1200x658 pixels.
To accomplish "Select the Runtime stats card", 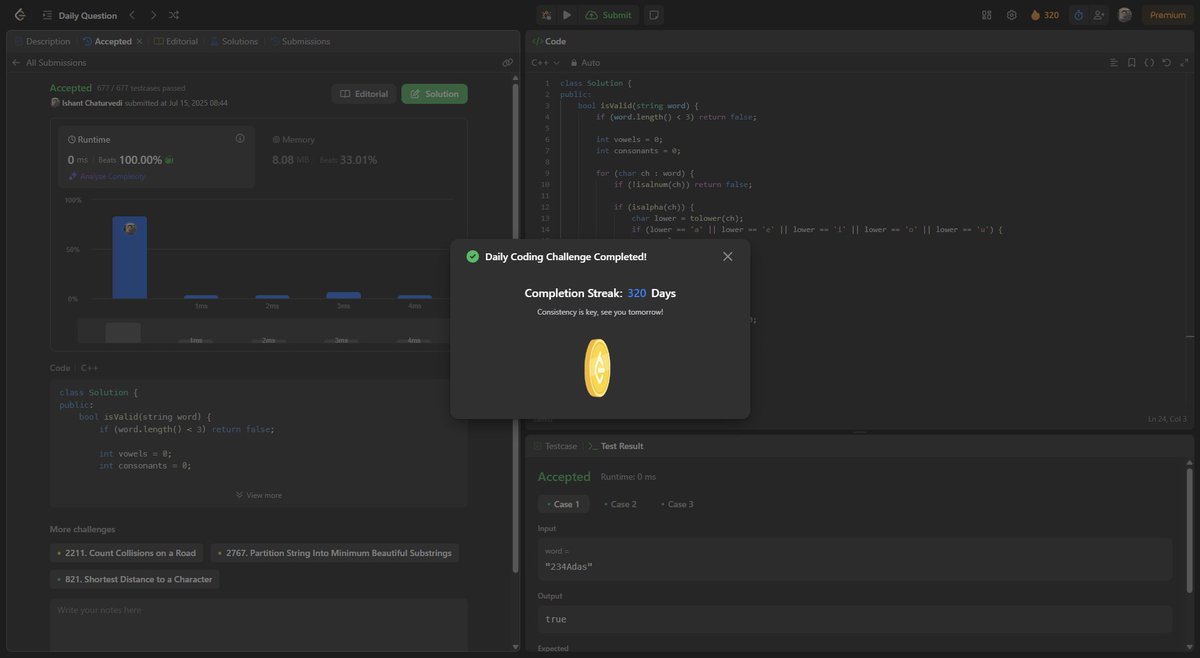I will 156,156.
